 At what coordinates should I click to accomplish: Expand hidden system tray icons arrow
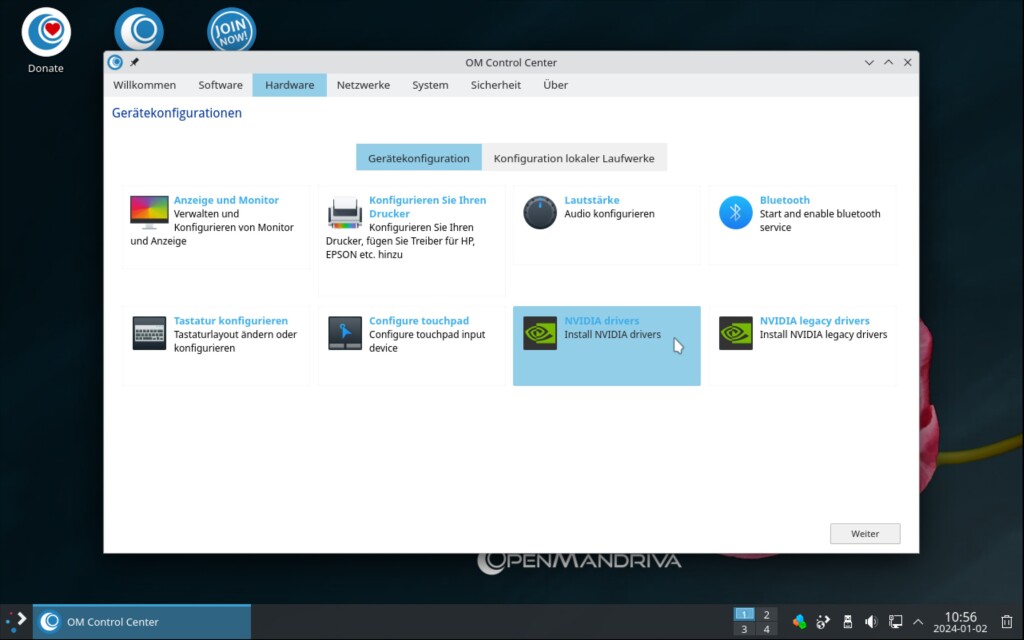[918, 621]
